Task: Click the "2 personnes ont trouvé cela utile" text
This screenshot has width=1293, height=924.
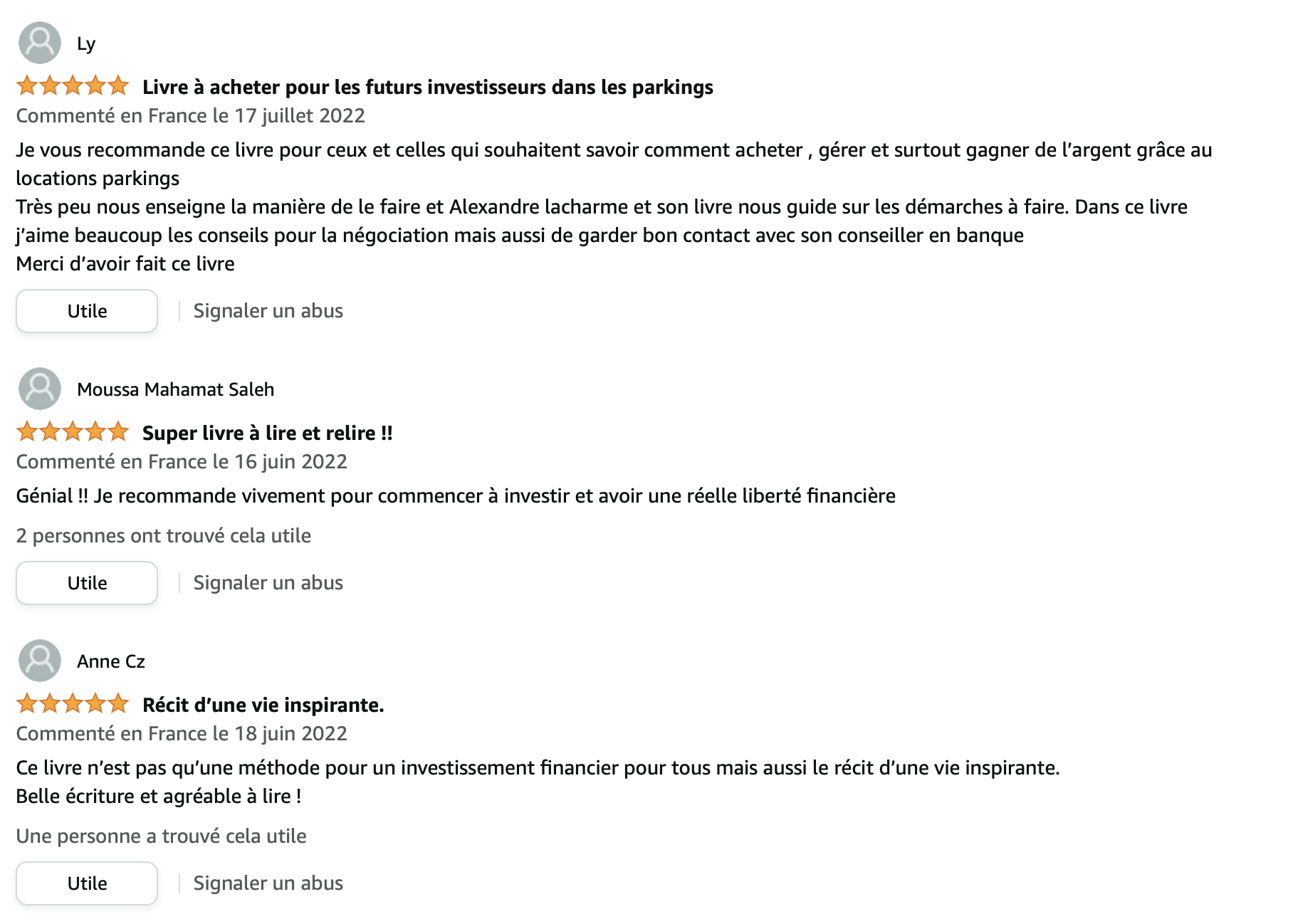Action: click(x=163, y=535)
